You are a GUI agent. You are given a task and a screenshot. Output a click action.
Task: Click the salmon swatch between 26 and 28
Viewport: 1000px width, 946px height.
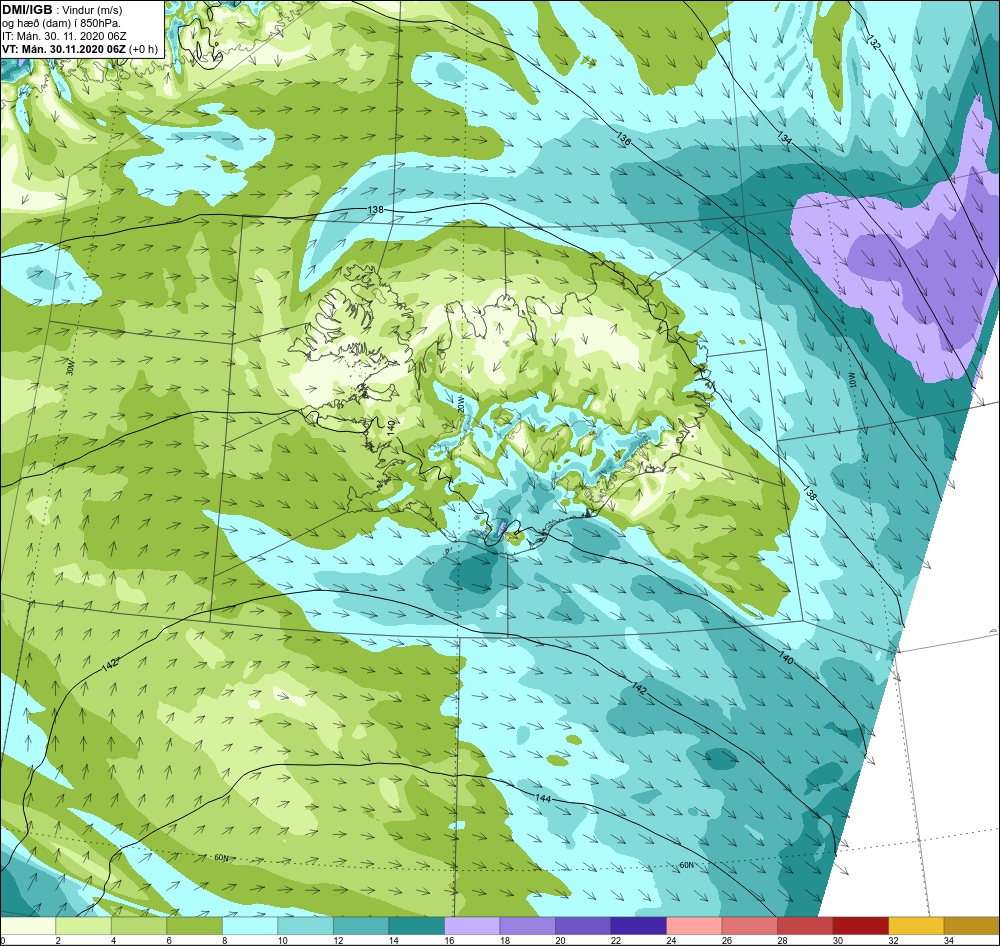(749, 926)
